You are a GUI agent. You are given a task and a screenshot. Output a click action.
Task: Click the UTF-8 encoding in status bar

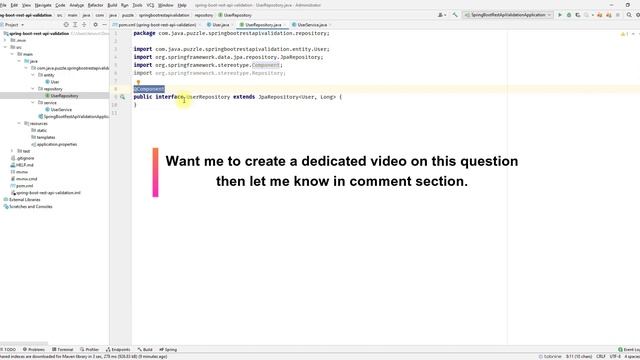click(x=615, y=357)
